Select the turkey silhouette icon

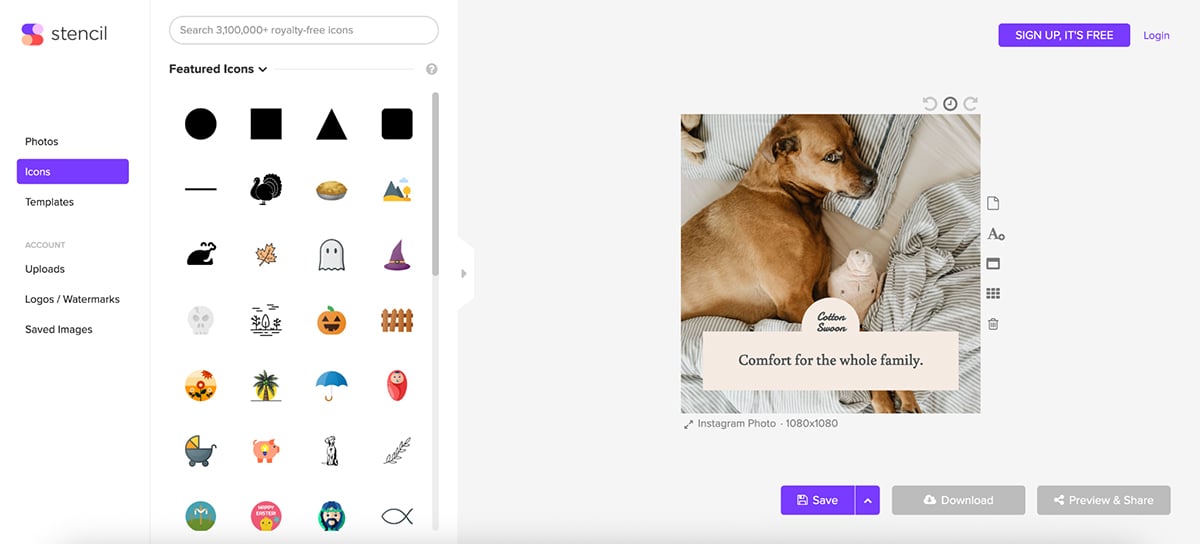tap(266, 189)
